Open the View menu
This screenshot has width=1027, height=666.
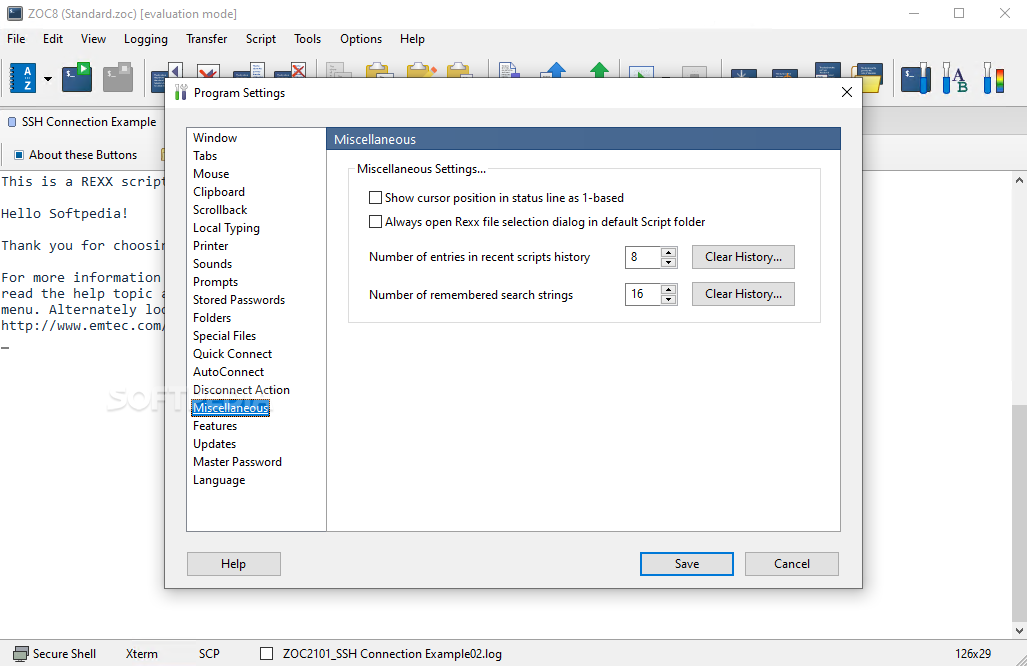(x=93, y=39)
